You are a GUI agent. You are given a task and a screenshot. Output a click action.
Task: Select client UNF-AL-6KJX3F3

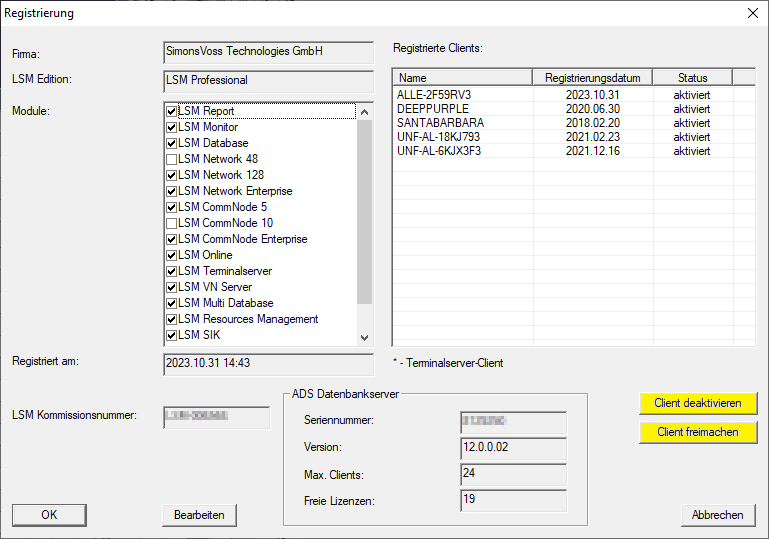pos(438,151)
